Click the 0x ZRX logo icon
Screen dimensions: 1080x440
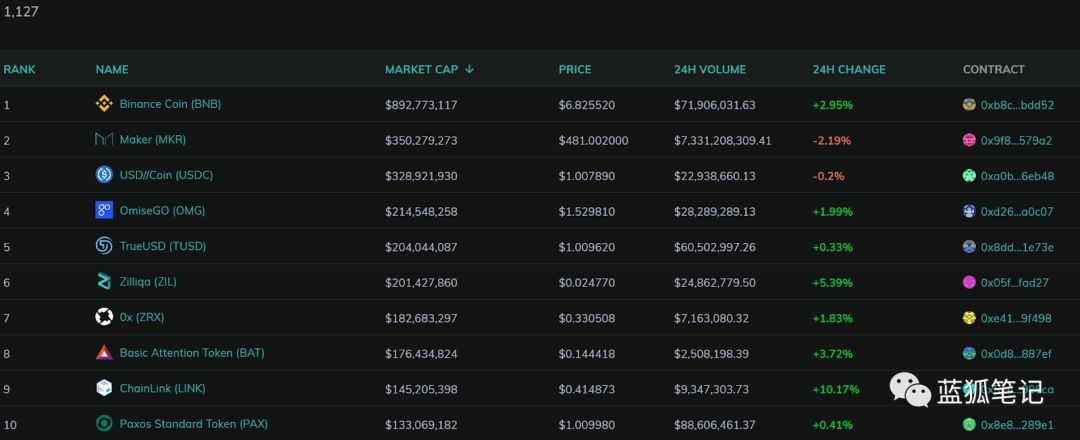pyautogui.click(x=104, y=317)
